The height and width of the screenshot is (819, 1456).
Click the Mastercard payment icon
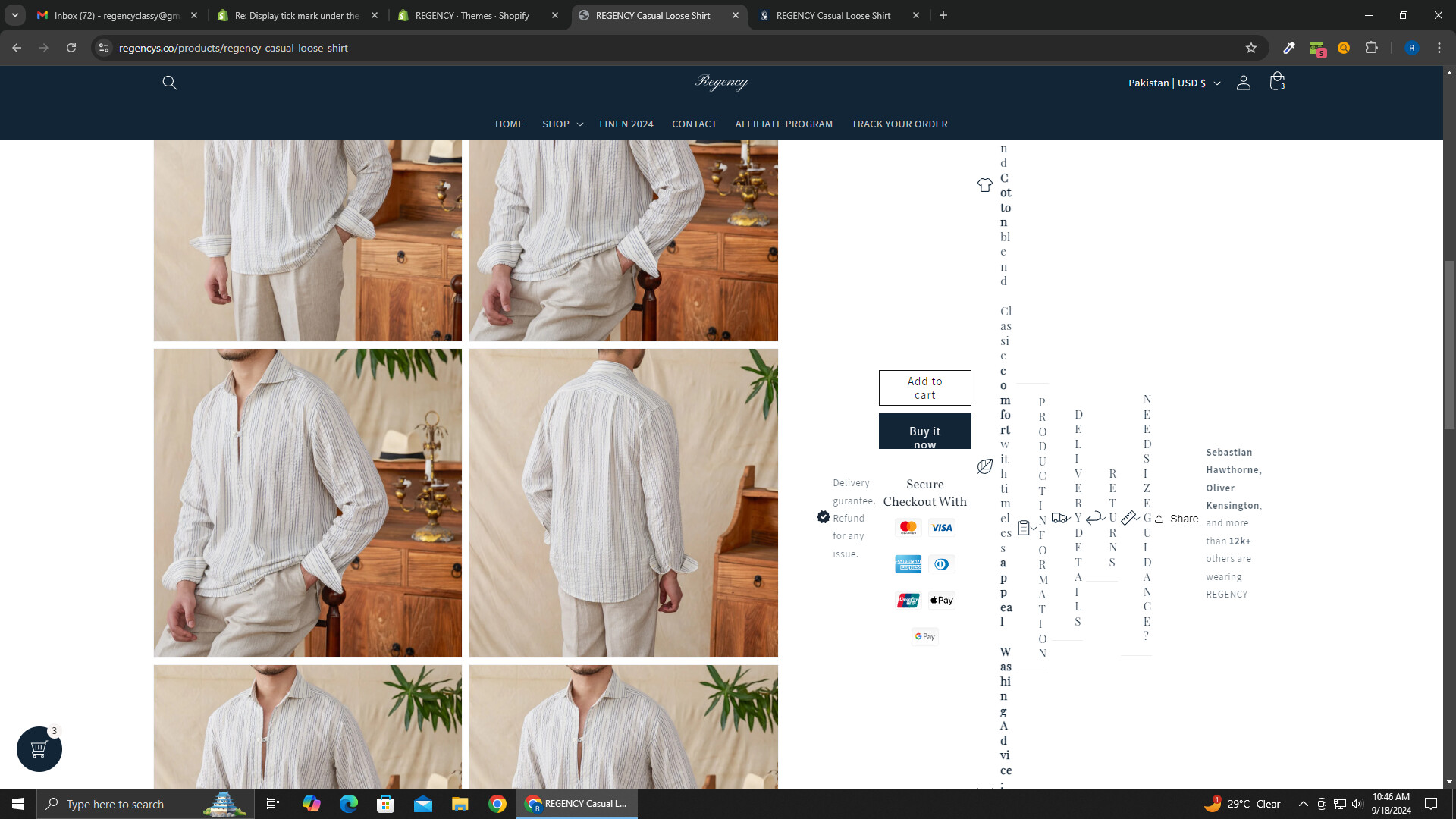click(x=908, y=528)
